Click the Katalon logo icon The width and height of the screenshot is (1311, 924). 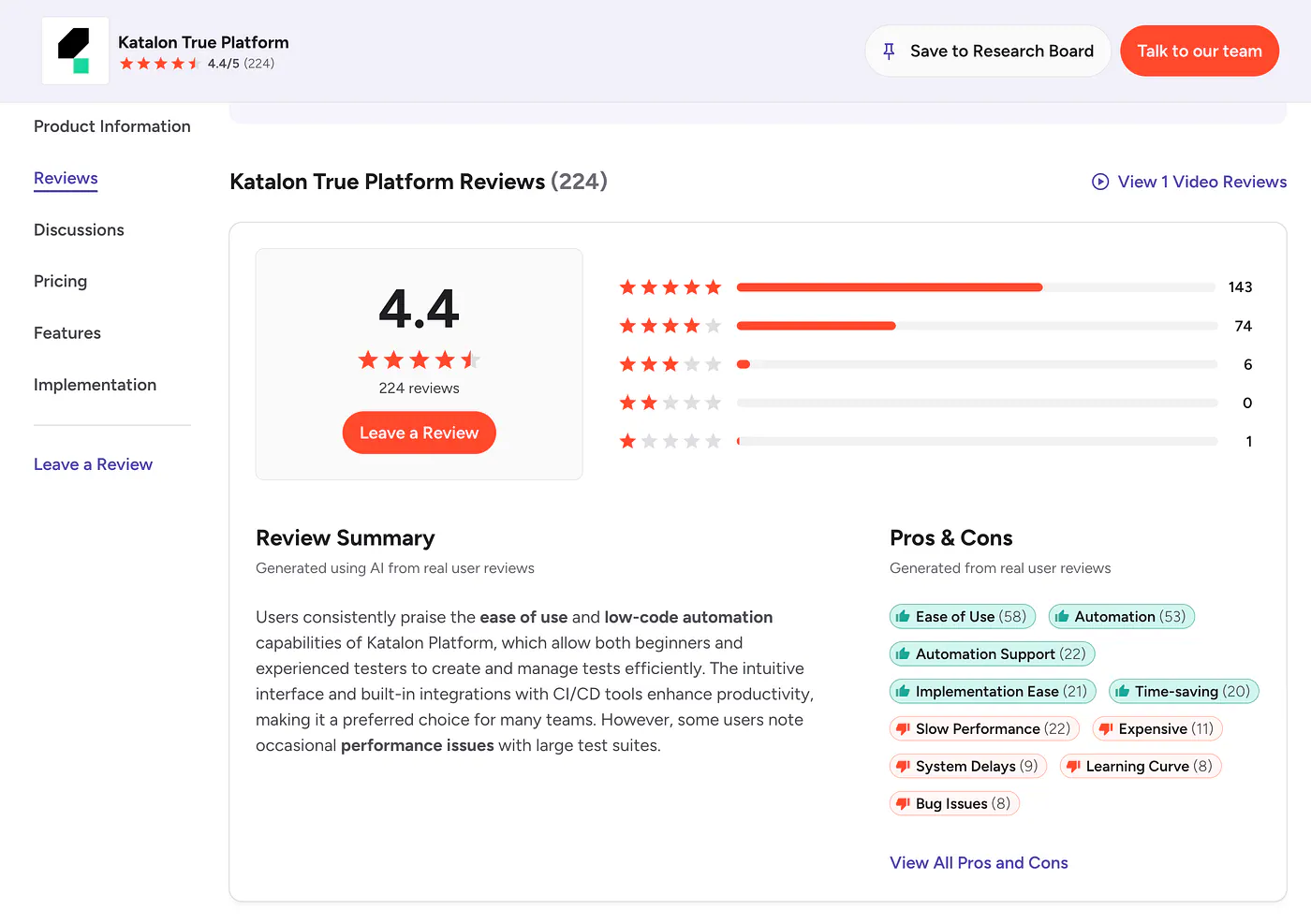(x=75, y=51)
